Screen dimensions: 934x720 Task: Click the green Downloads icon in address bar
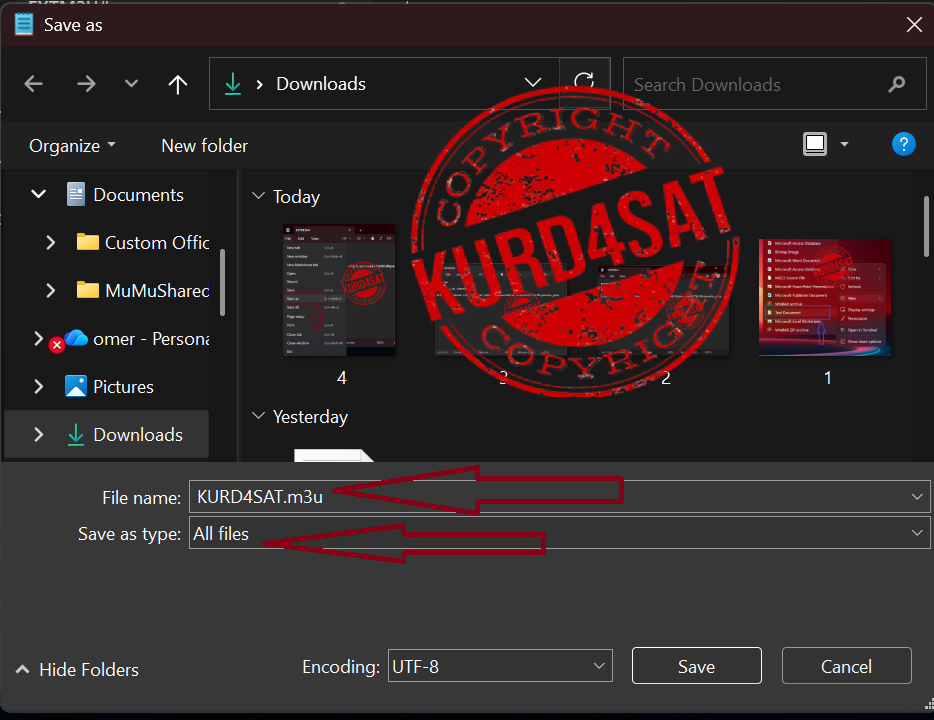[x=233, y=84]
